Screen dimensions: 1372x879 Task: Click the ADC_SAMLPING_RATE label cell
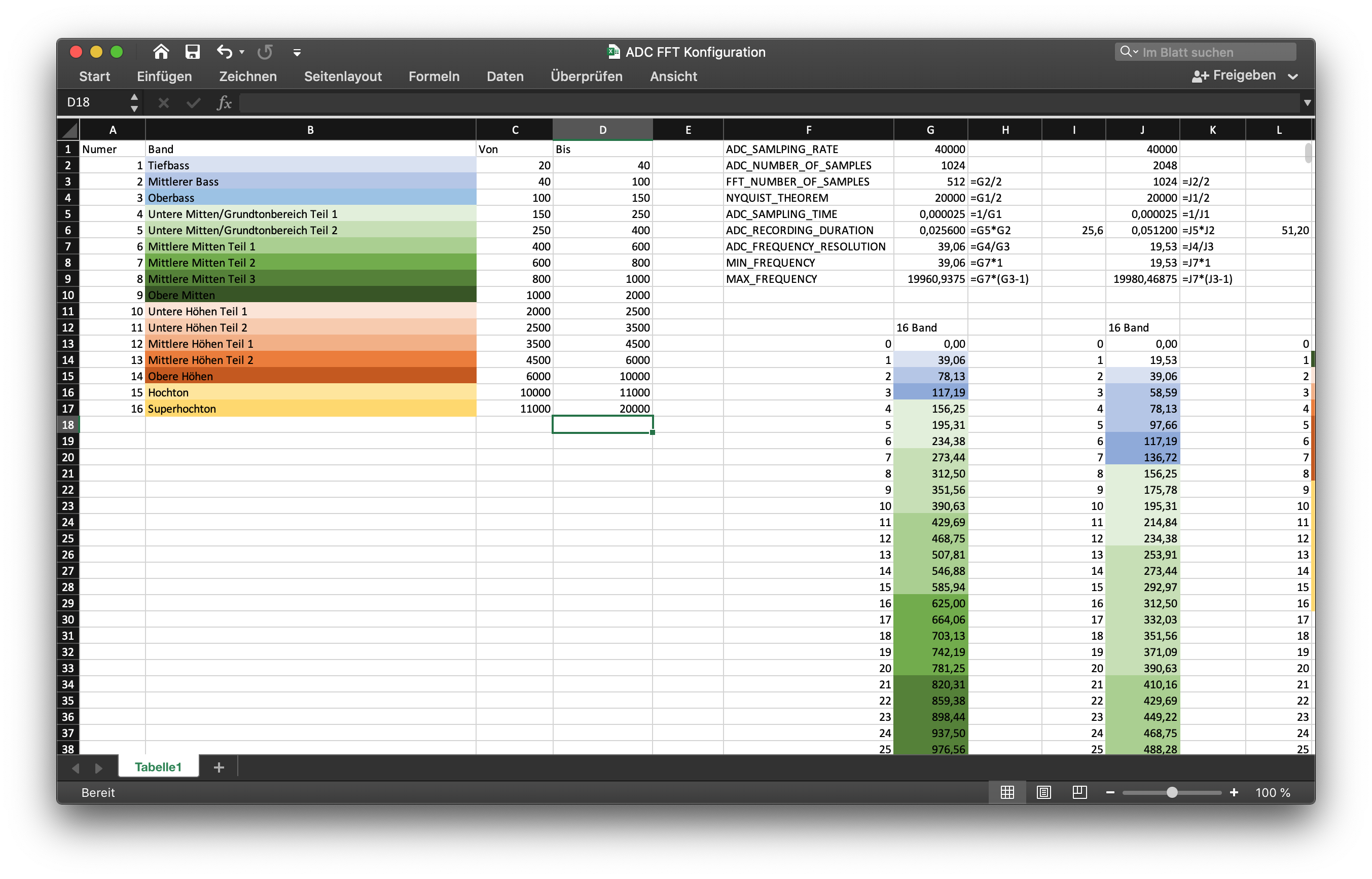(x=808, y=149)
